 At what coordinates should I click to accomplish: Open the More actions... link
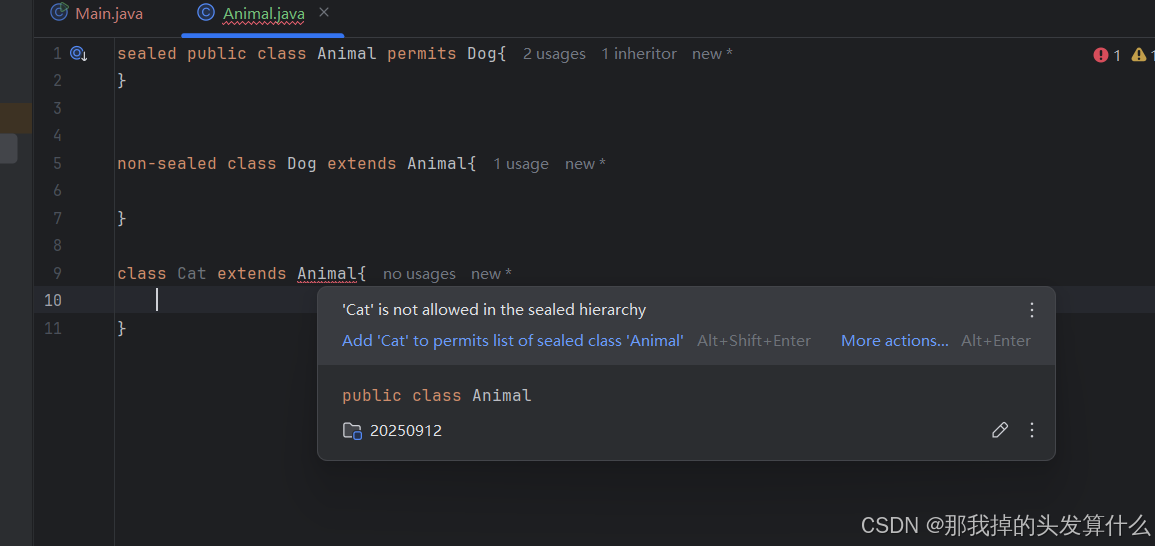[894, 341]
